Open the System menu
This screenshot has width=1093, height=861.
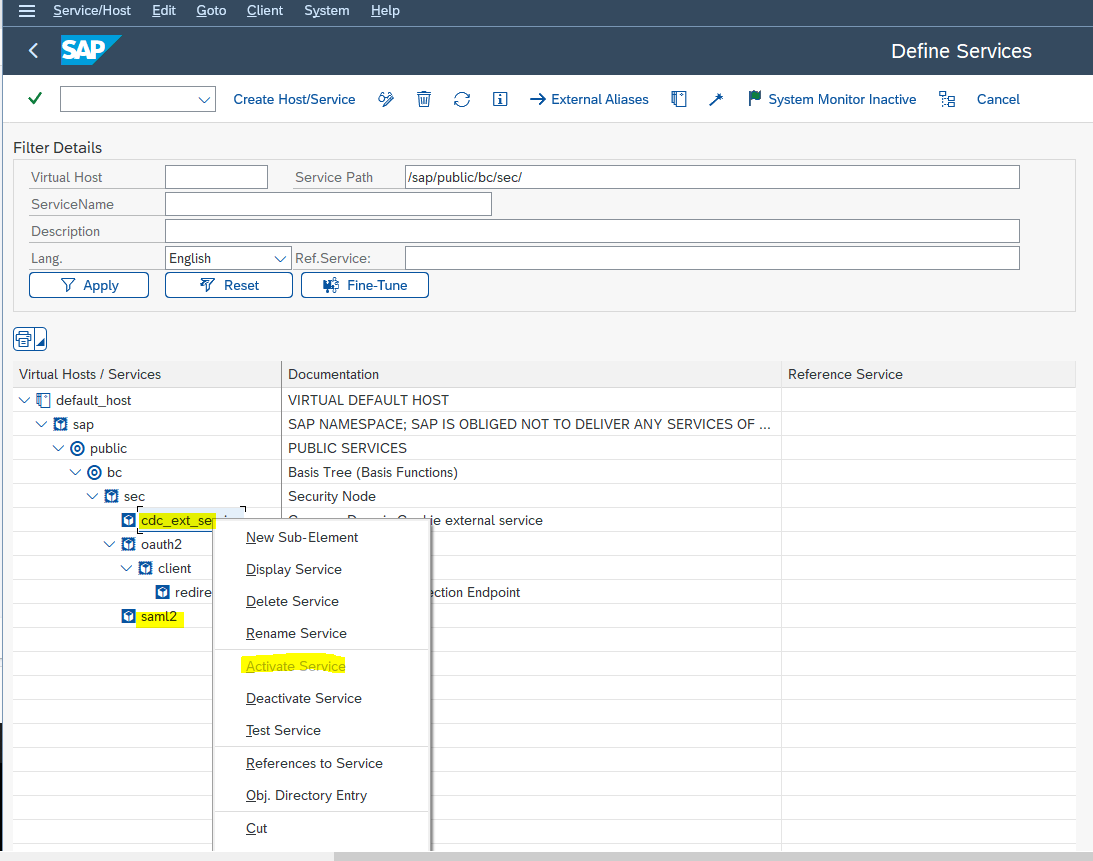(x=327, y=10)
